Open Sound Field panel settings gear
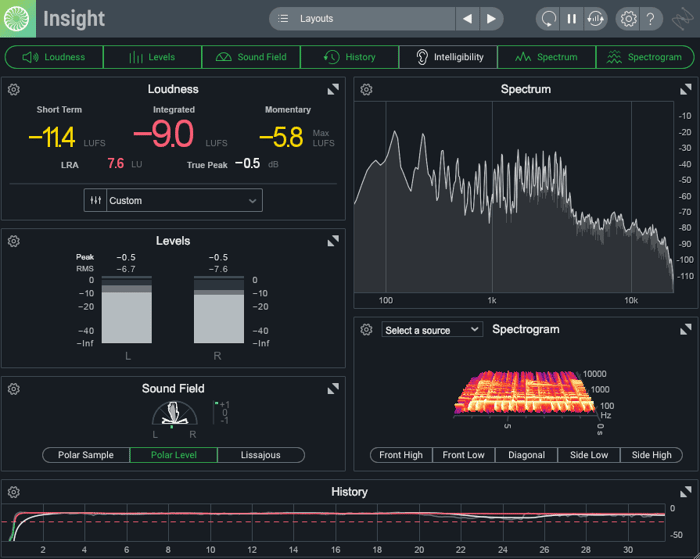Viewport: 700px width, 559px height. click(14, 389)
